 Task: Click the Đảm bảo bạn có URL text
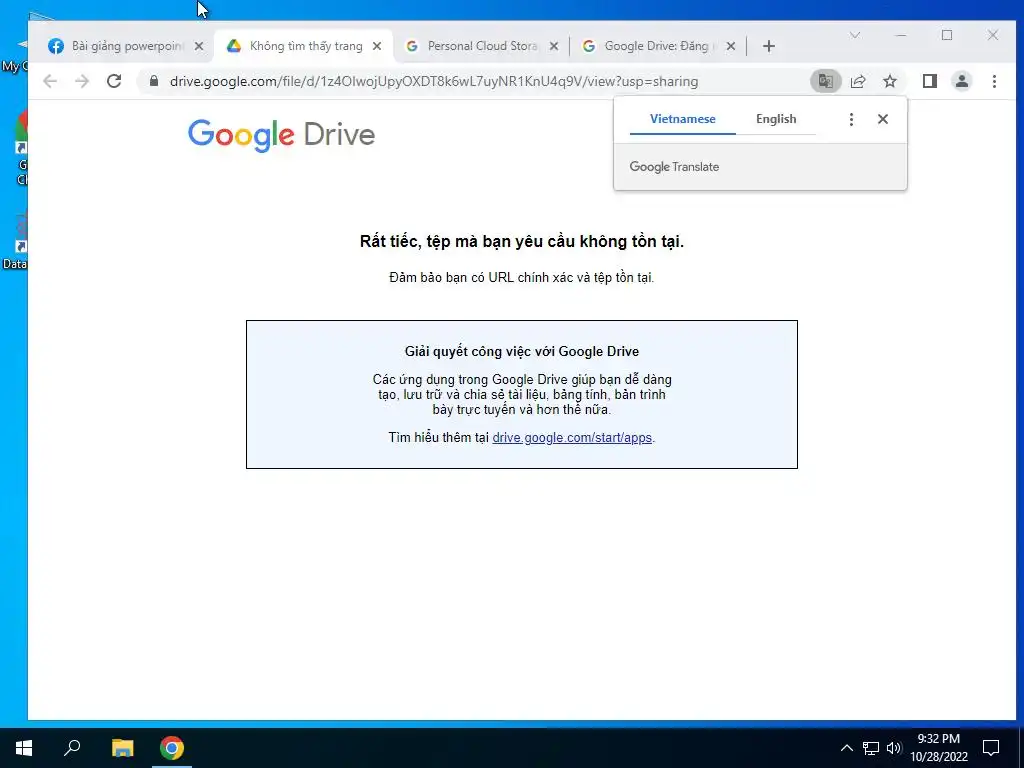522,278
